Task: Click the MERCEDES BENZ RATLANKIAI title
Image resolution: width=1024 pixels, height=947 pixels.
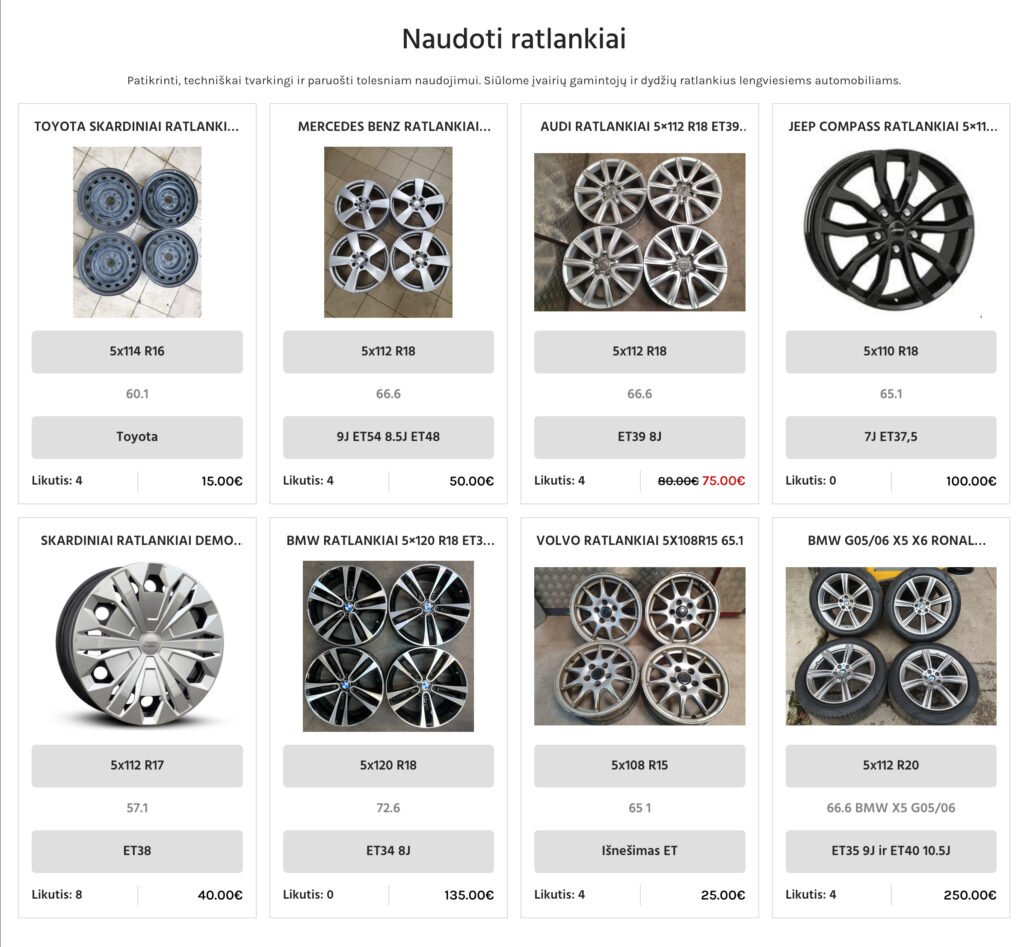Action: click(x=394, y=127)
